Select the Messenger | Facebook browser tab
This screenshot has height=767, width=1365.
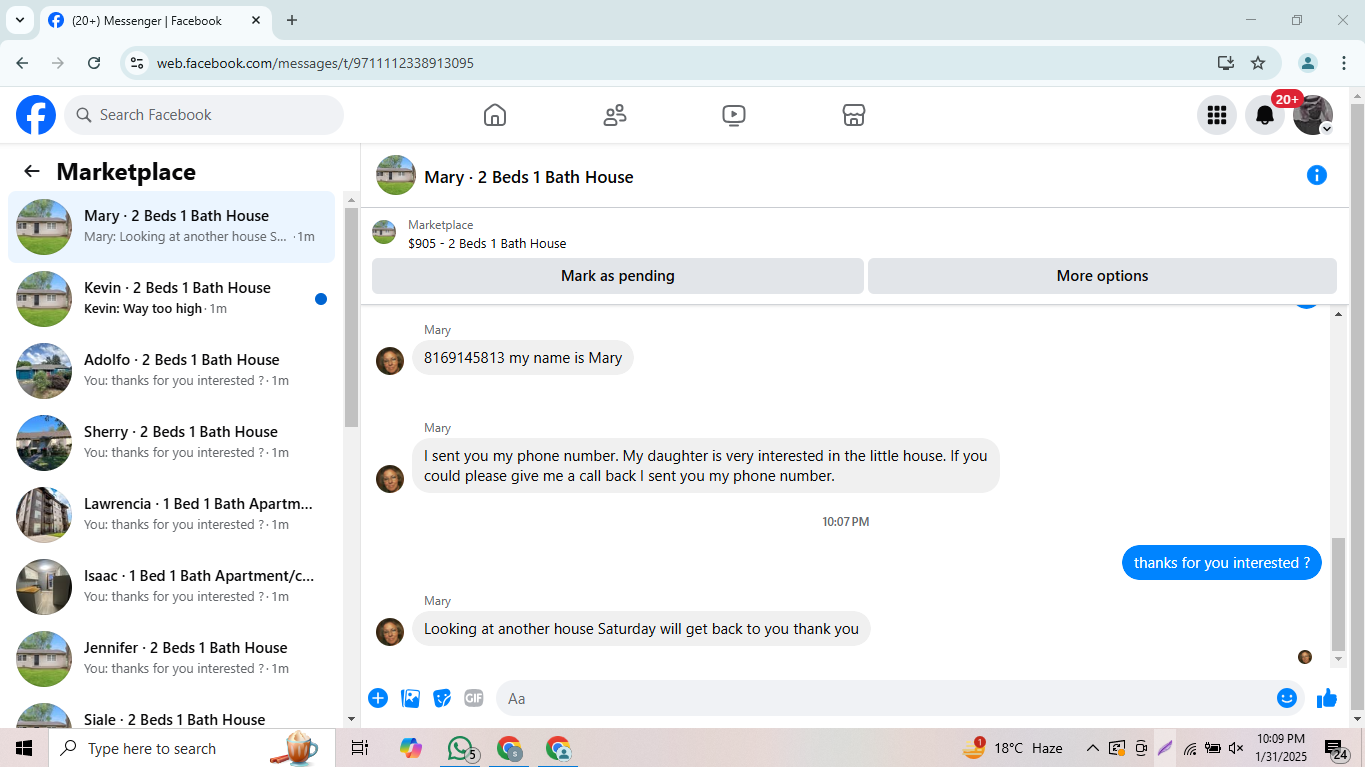[x=155, y=20]
